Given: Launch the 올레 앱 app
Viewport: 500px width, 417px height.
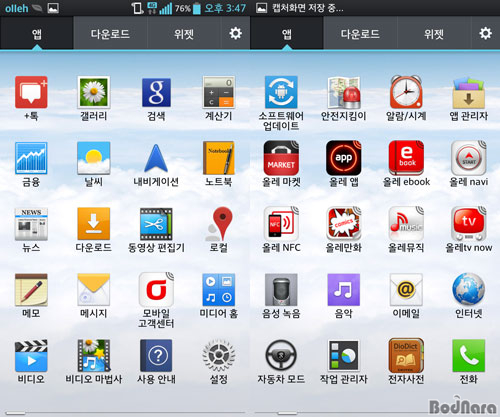Looking at the screenshot, I should [344, 158].
